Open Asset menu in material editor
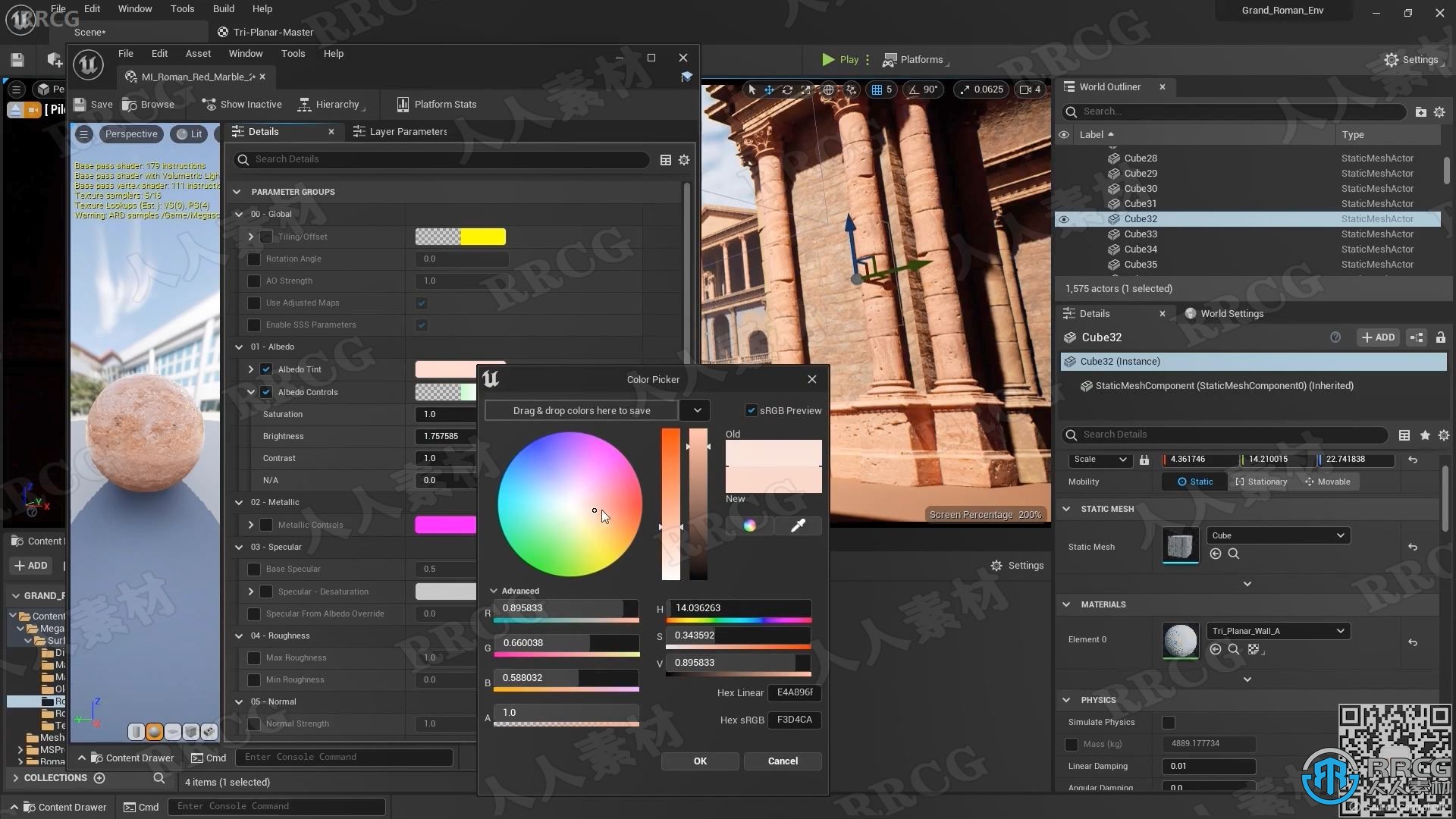 (198, 54)
